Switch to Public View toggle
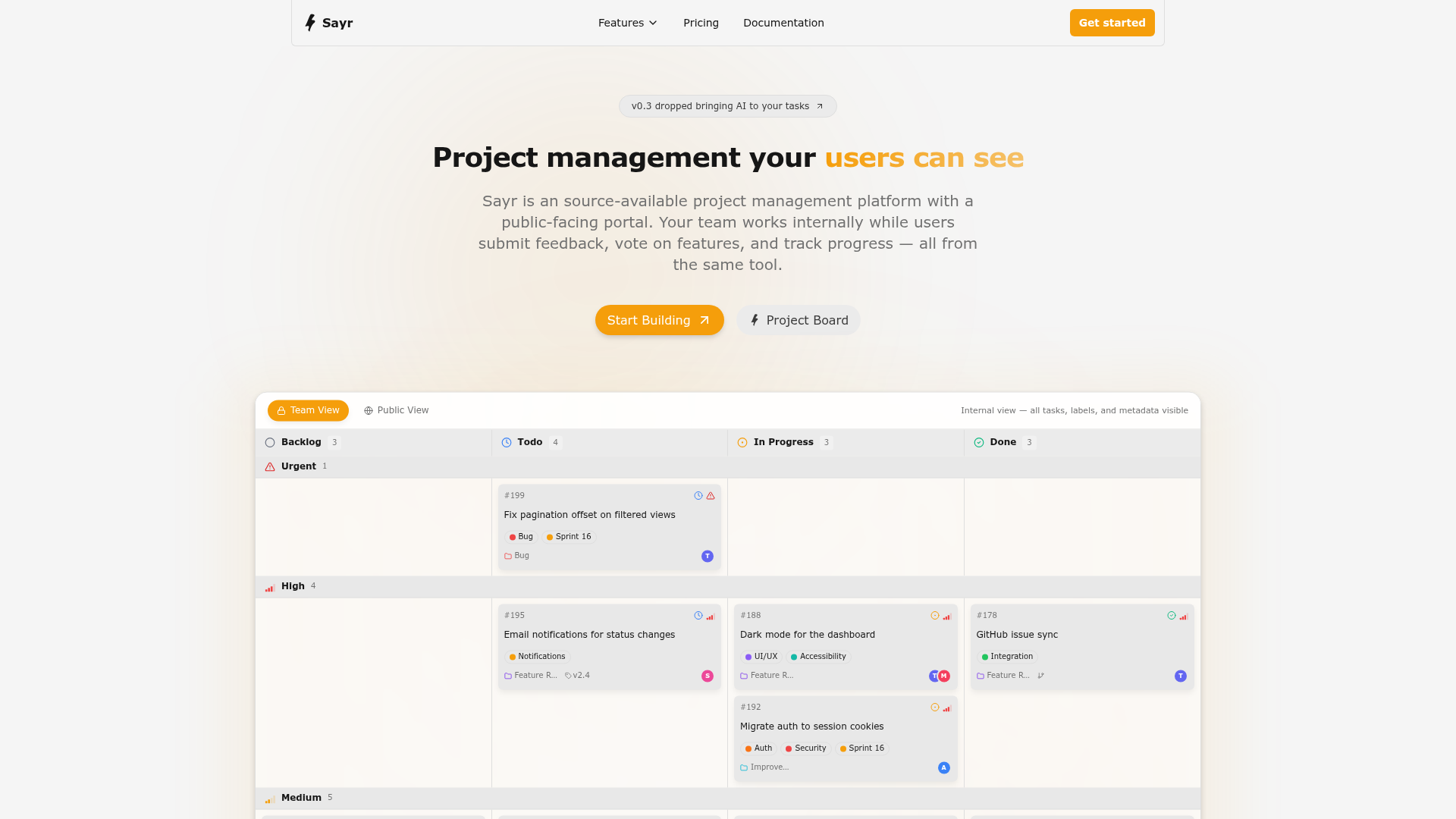This screenshot has height=819, width=1456. click(397, 410)
